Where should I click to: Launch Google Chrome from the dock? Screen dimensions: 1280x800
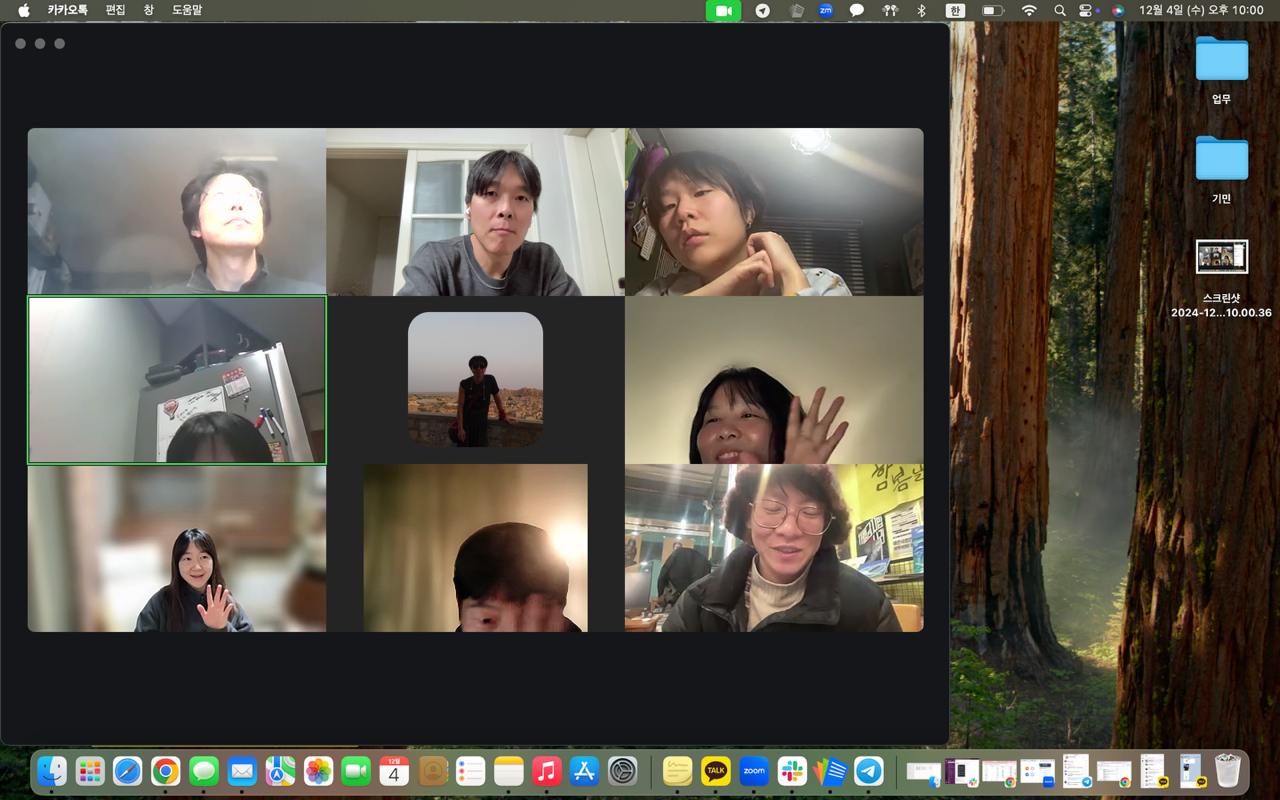point(166,771)
